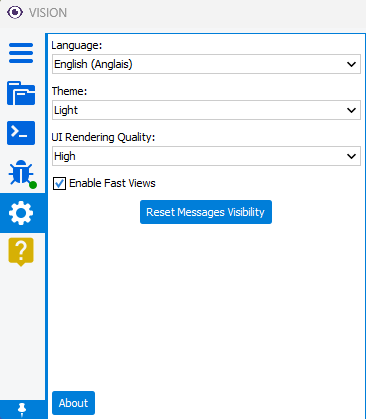
Task: Open the Language dropdown
Action: pyautogui.click(x=206, y=64)
